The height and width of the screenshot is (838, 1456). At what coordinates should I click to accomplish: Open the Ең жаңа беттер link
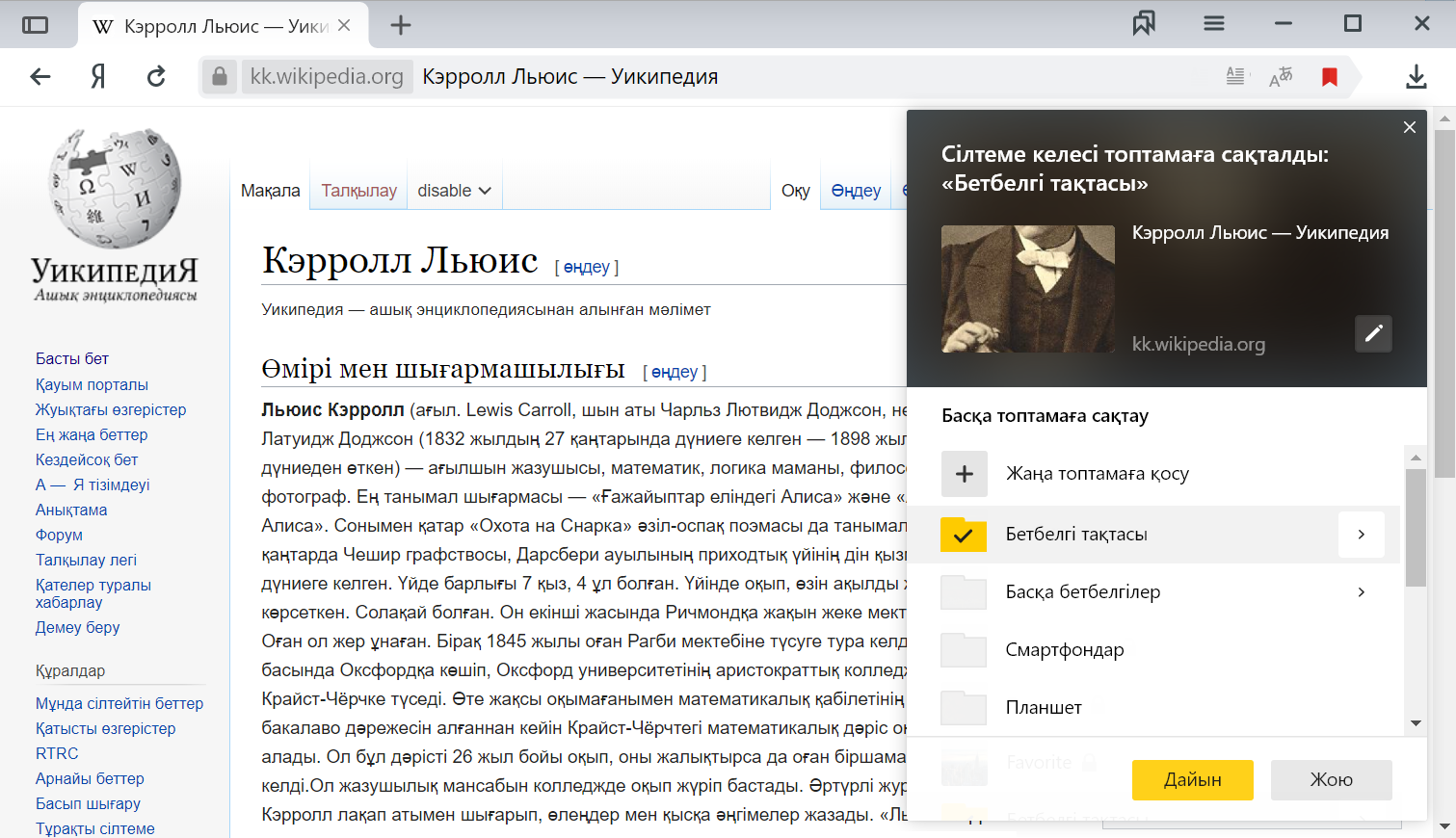click(x=92, y=434)
